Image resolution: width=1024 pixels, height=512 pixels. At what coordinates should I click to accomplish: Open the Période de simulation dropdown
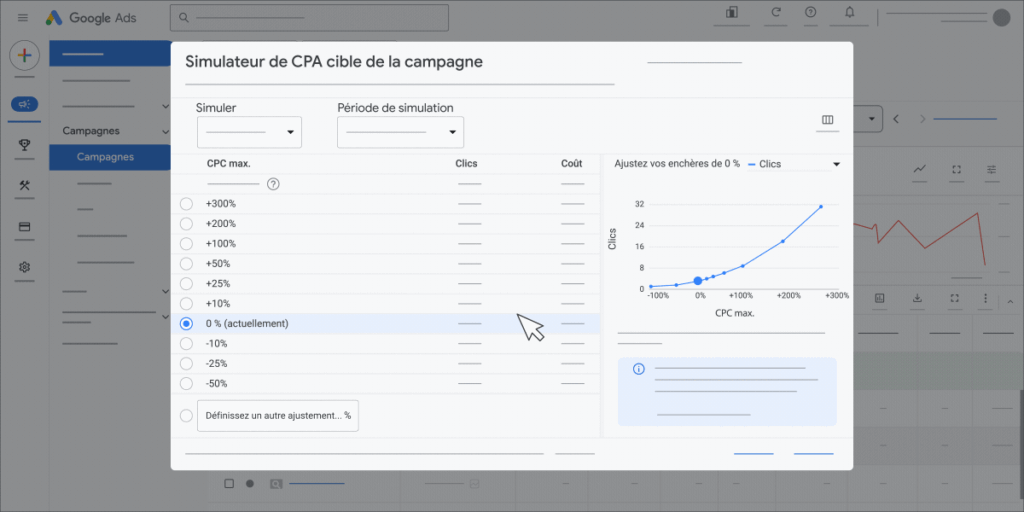400,132
